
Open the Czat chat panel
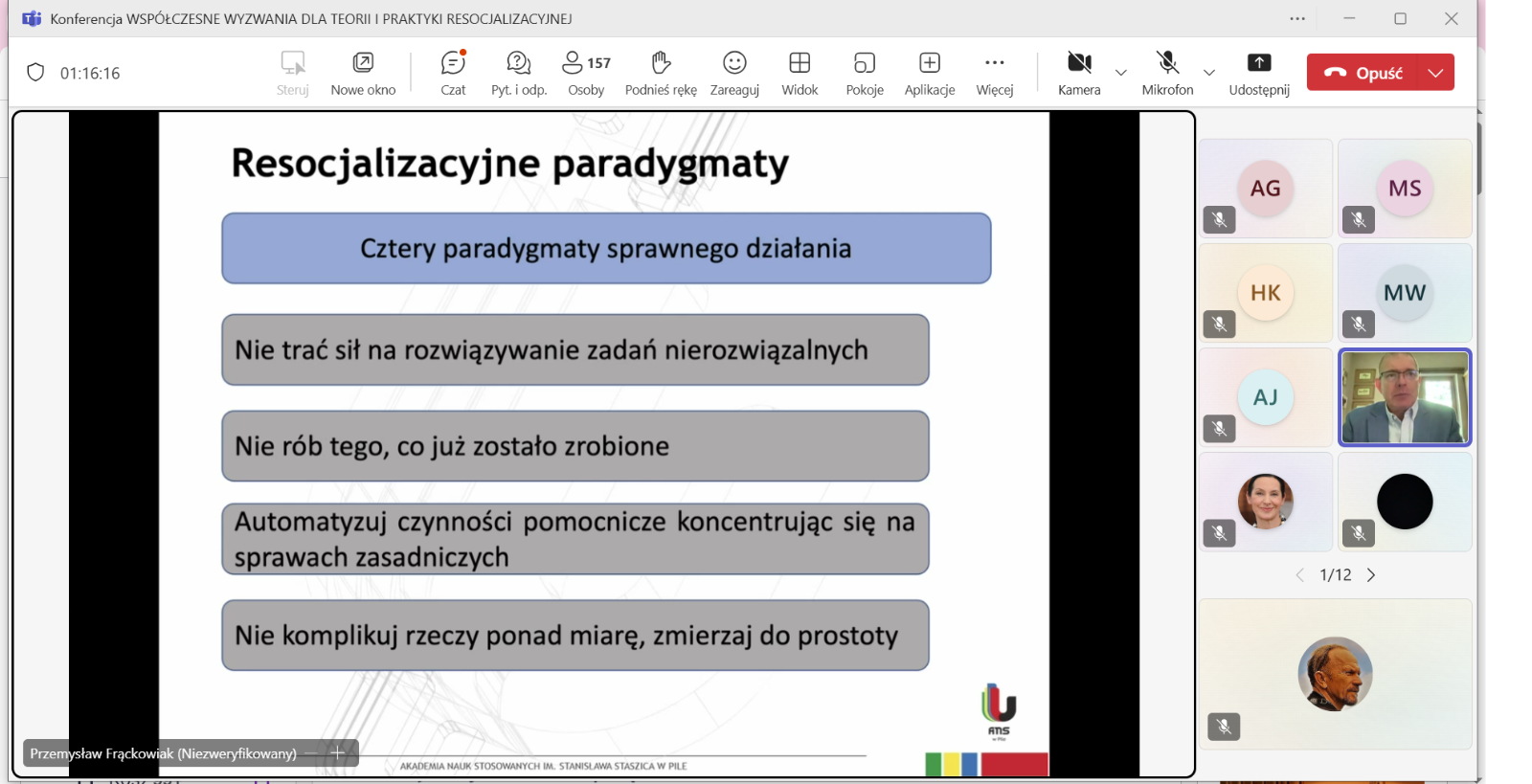pos(453,73)
